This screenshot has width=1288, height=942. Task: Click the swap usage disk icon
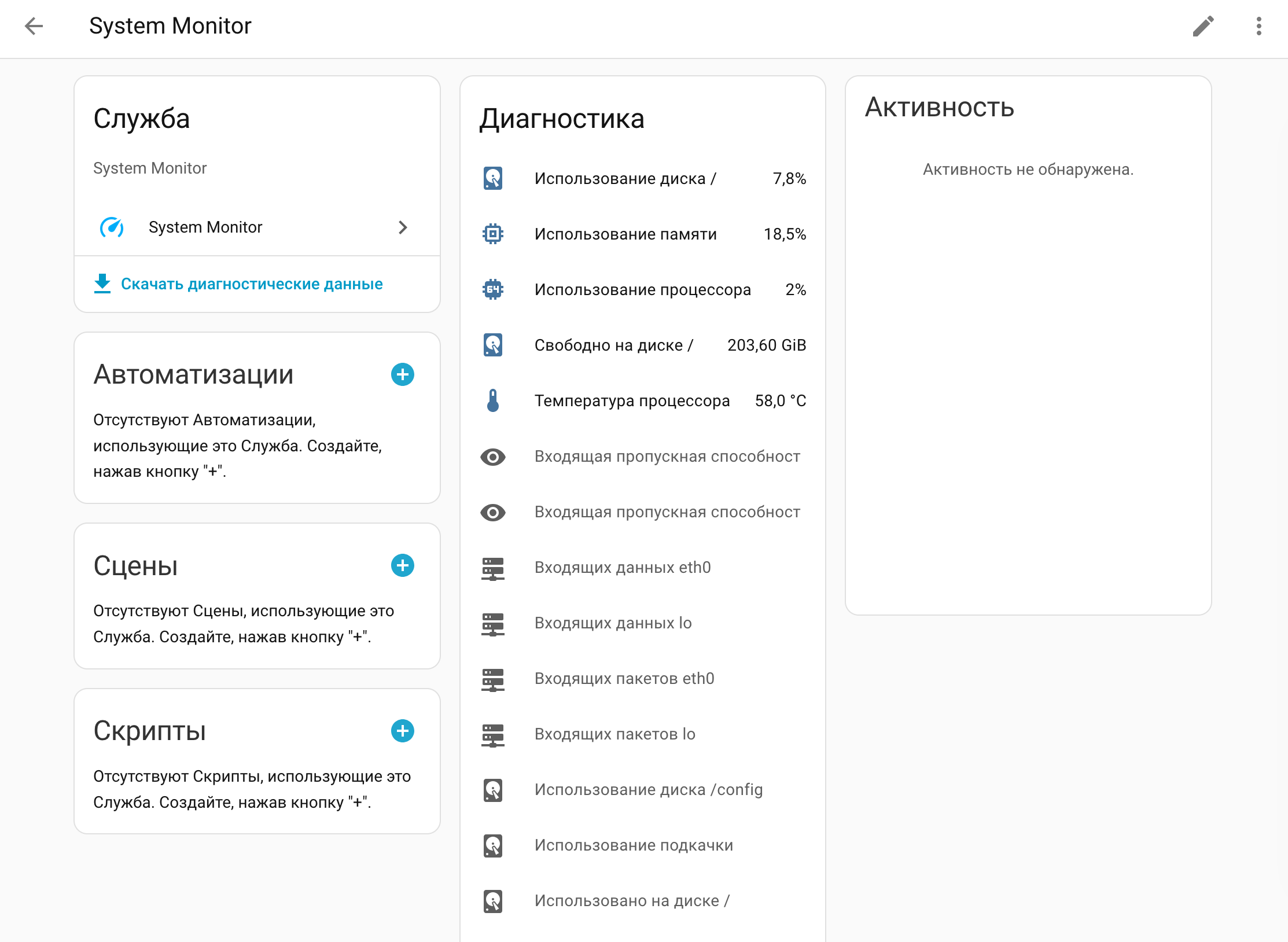pos(492,845)
